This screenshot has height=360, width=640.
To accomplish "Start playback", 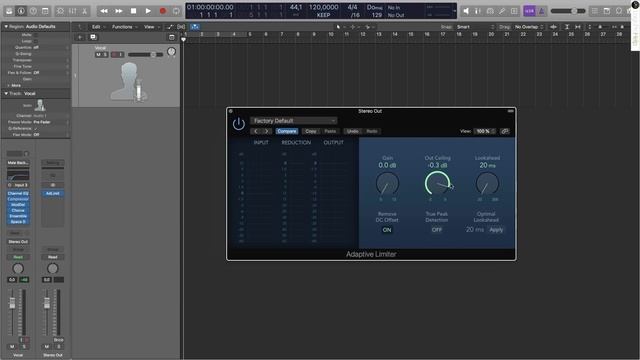I will (x=148, y=11).
